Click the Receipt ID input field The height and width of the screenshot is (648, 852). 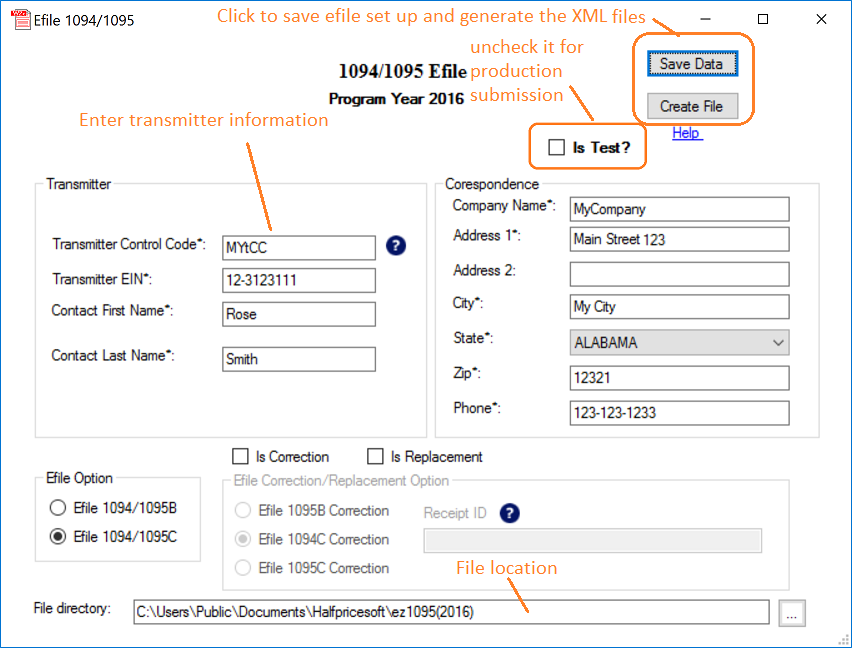592,541
